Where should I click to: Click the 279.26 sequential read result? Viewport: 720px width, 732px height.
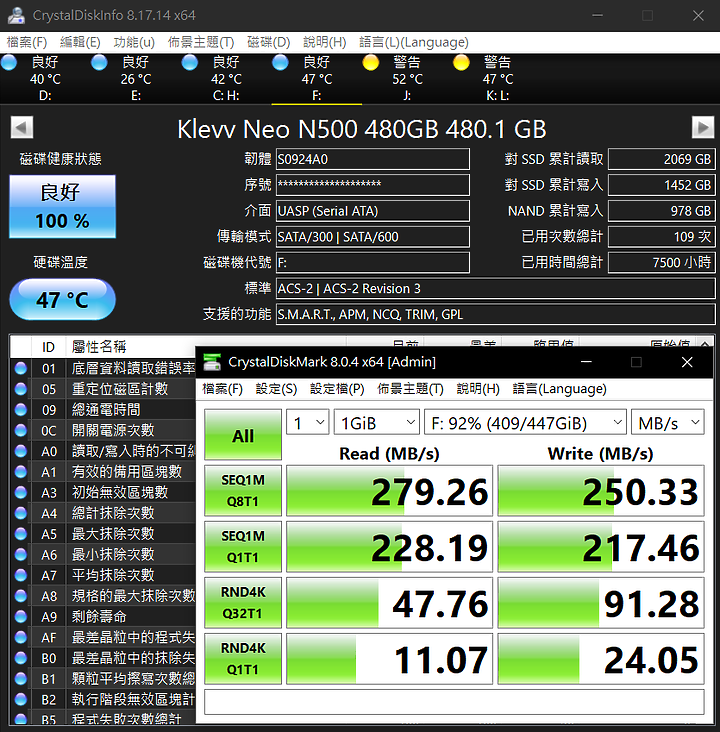tap(389, 491)
